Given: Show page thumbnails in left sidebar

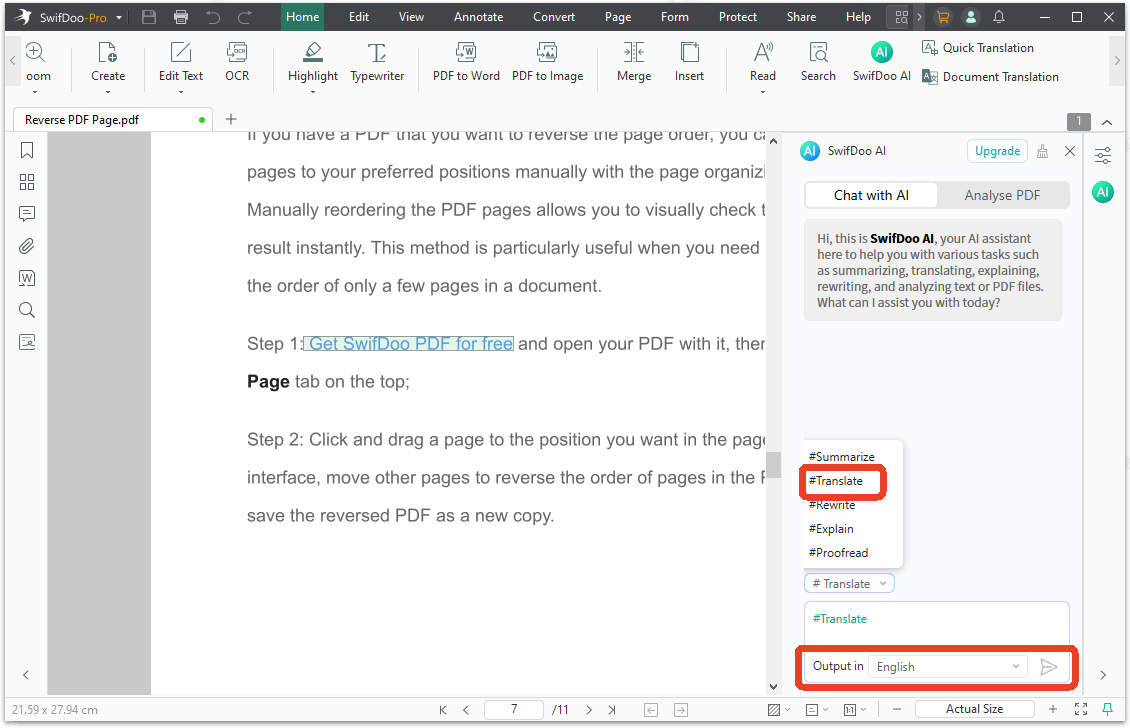Looking at the screenshot, I should 27,182.
